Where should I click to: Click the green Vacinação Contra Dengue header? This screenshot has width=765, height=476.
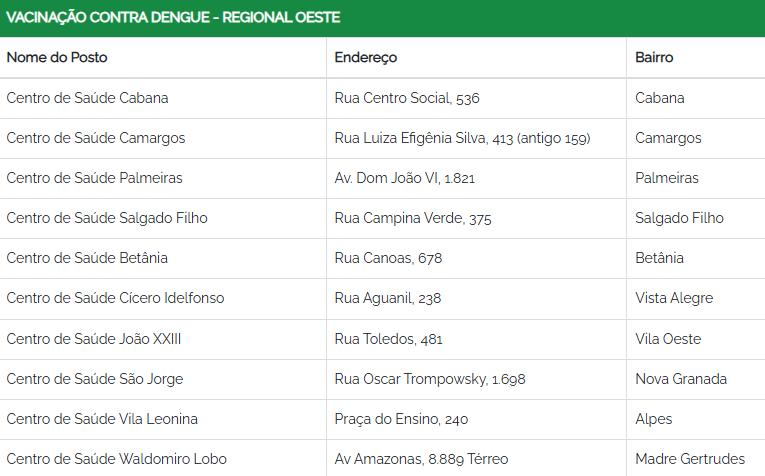tap(382, 18)
